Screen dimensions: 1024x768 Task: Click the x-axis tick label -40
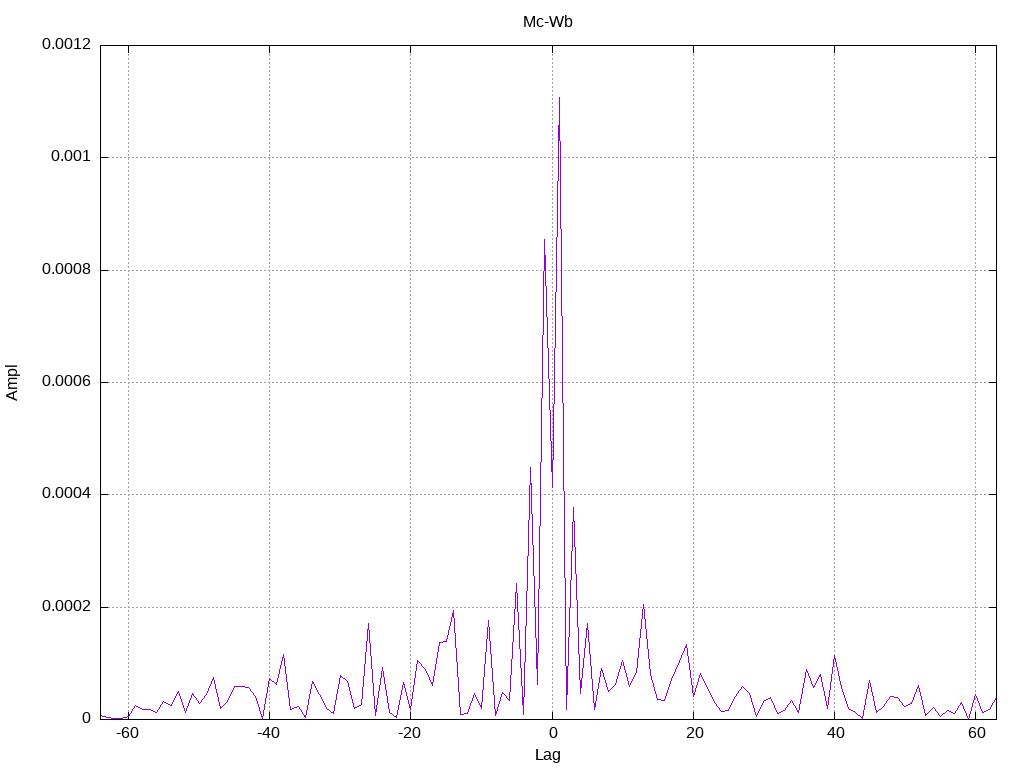(268, 733)
